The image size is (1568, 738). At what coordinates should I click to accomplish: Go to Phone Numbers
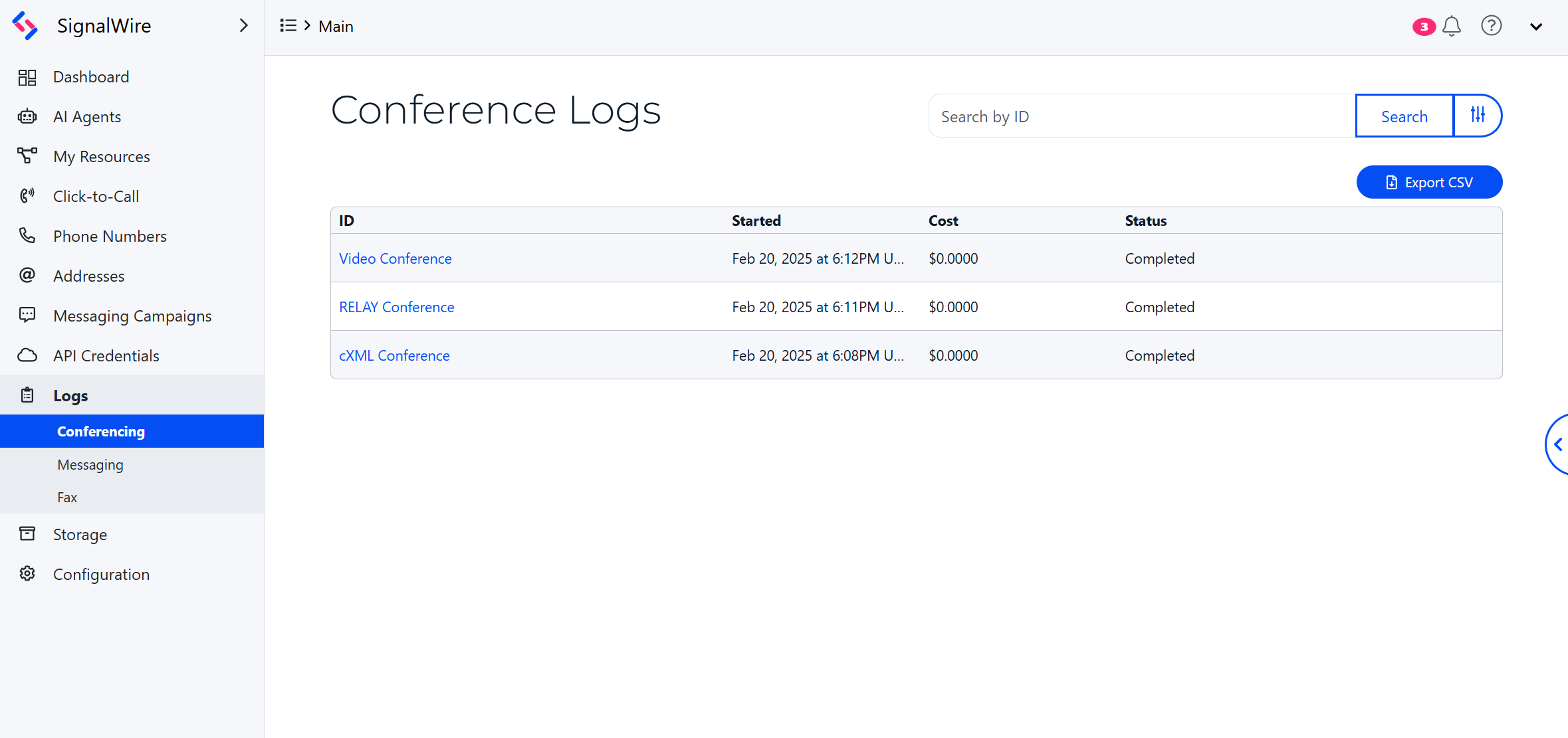click(110, 236)
